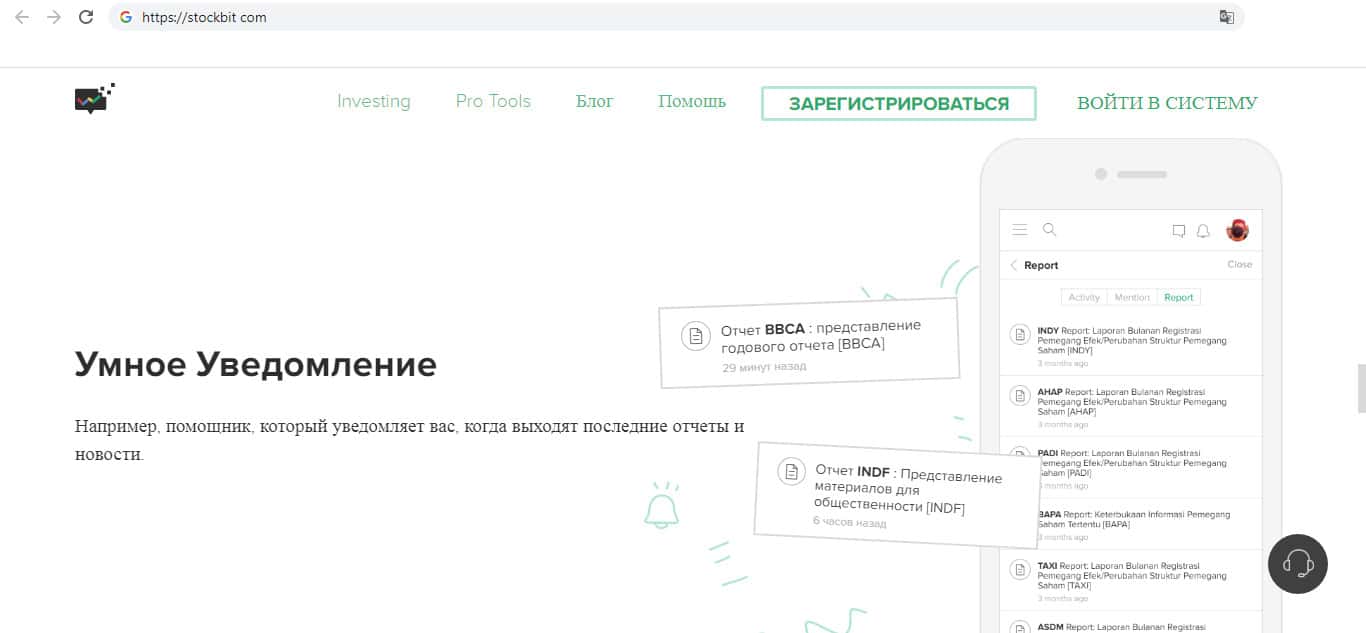Click the document icon in INDF card

pyautogui.click(x=791, y=472)
